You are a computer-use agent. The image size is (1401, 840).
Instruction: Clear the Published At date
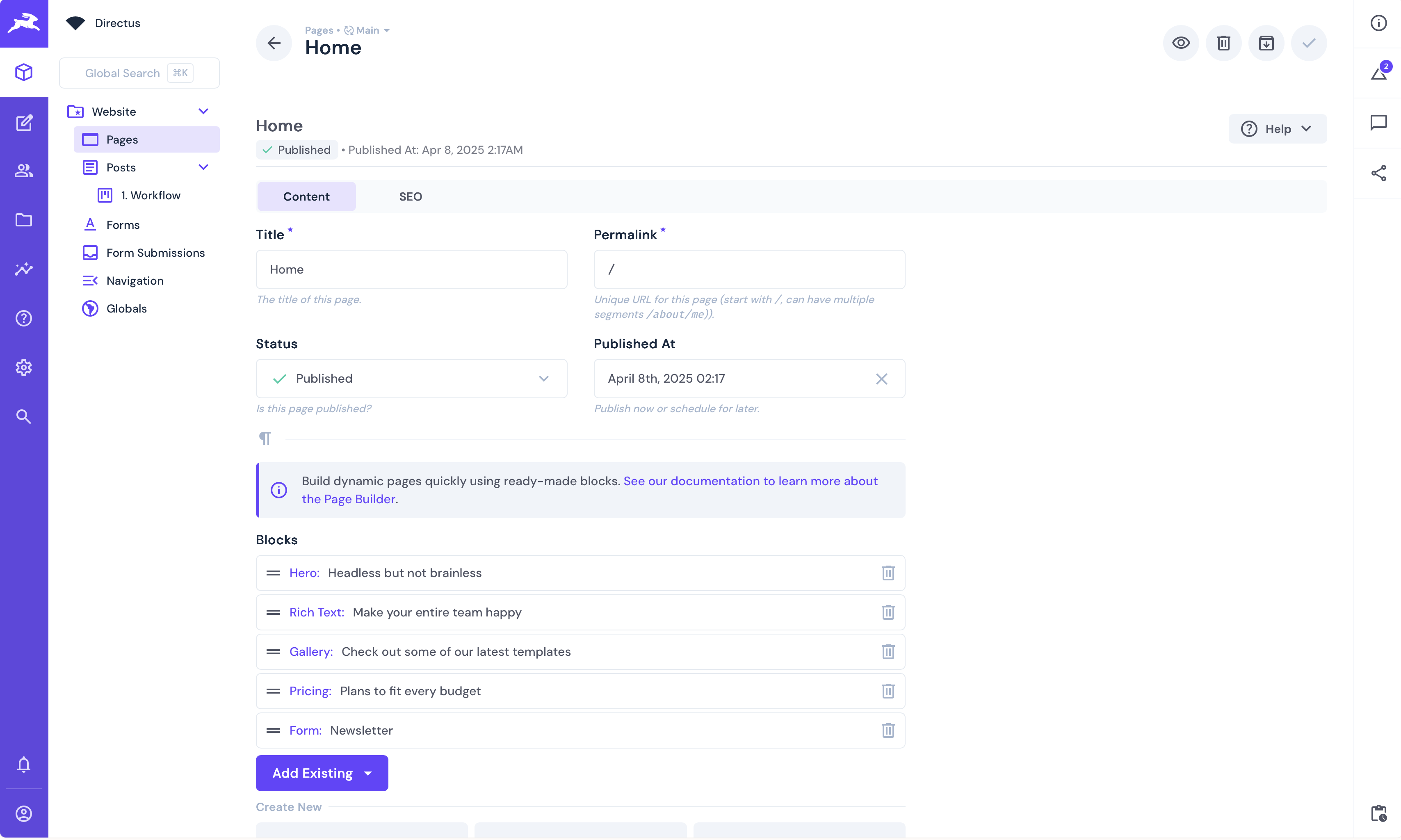tap(881, 378)
